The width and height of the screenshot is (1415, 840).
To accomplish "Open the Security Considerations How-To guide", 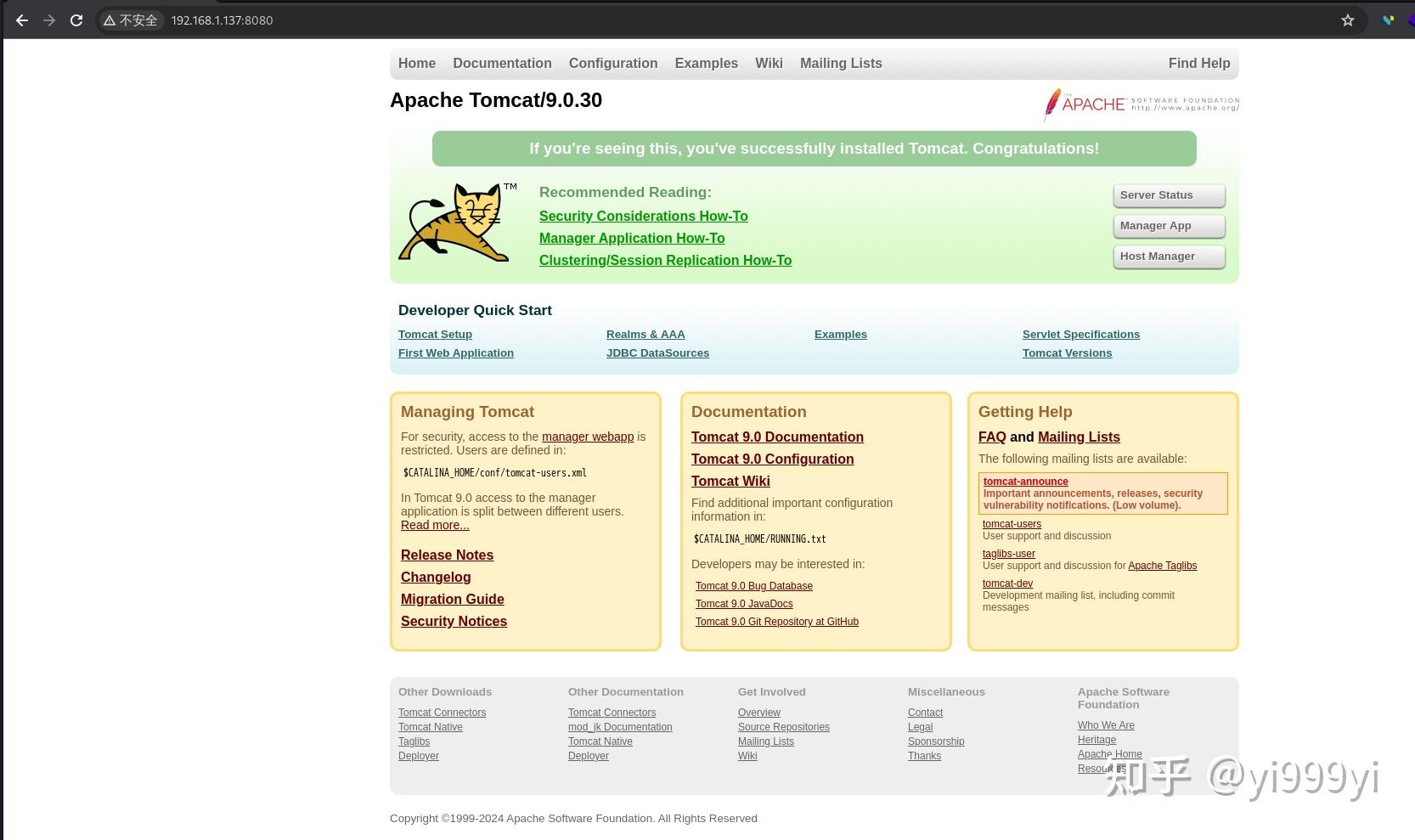I will (x=643, y=216).
